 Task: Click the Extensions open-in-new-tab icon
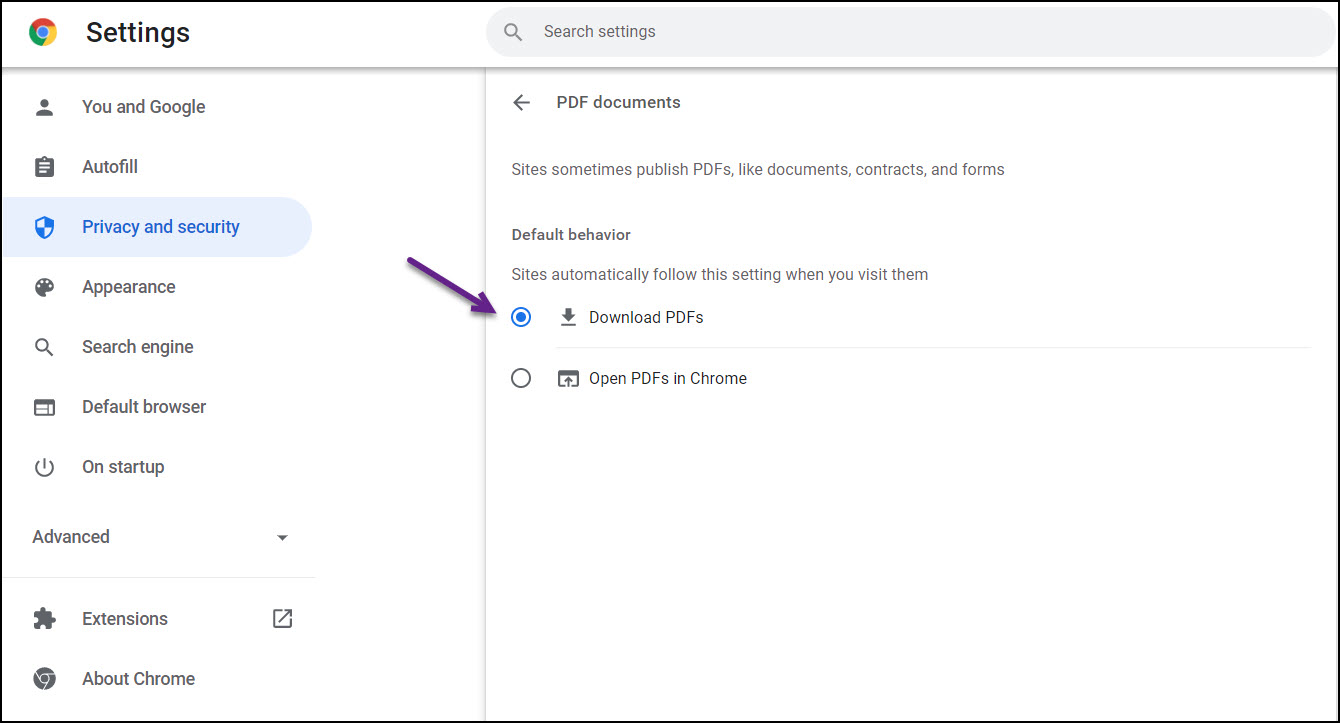tap(283, 618)
